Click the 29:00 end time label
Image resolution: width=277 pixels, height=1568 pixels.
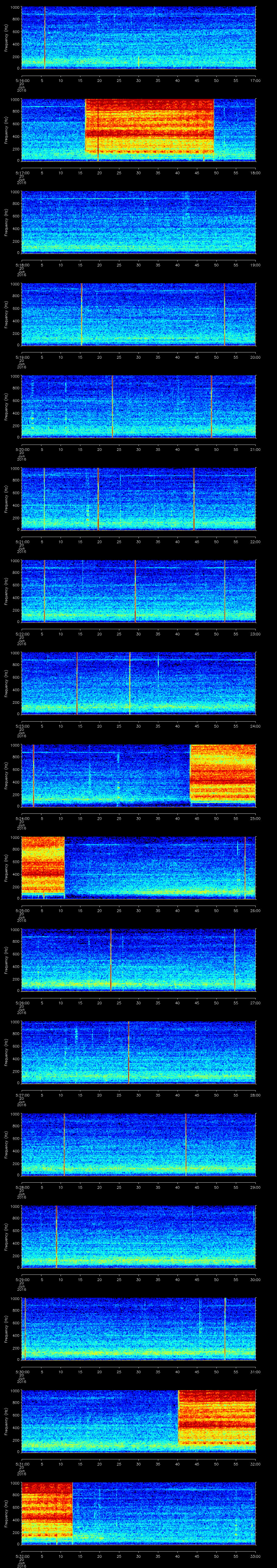point(255,1187)
